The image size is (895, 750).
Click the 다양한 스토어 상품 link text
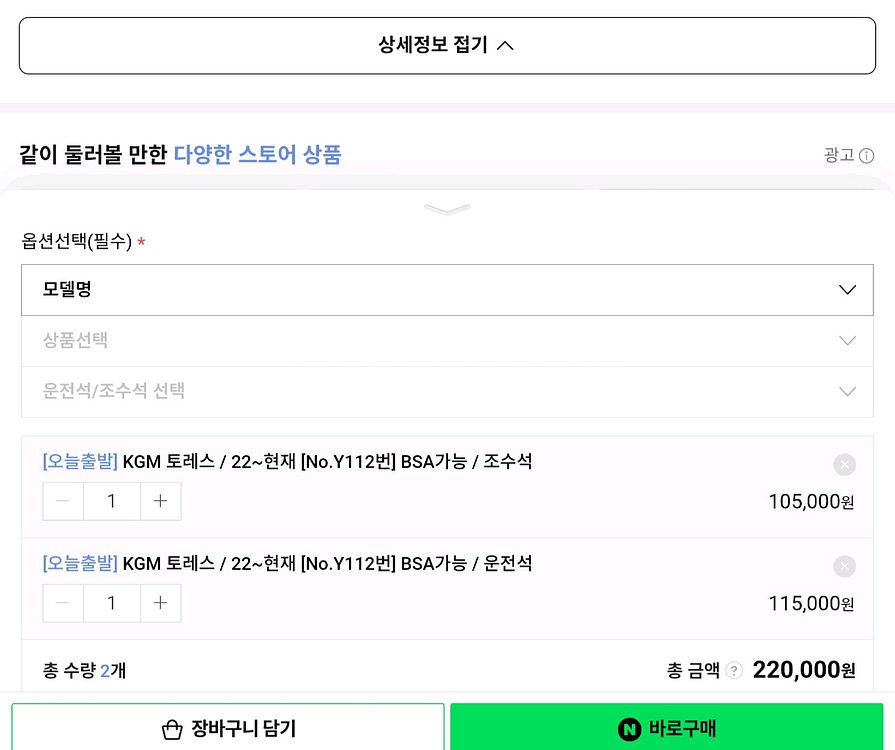tap(257, 155)
